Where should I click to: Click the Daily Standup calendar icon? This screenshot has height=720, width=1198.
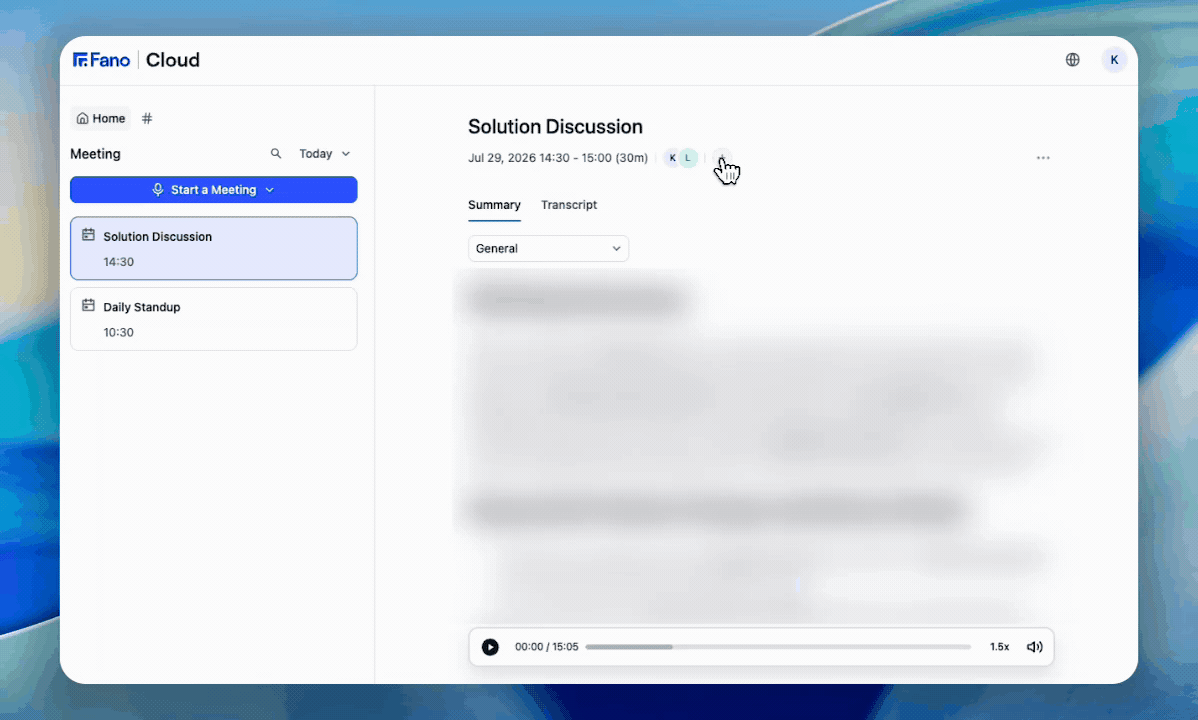(89, 306)
